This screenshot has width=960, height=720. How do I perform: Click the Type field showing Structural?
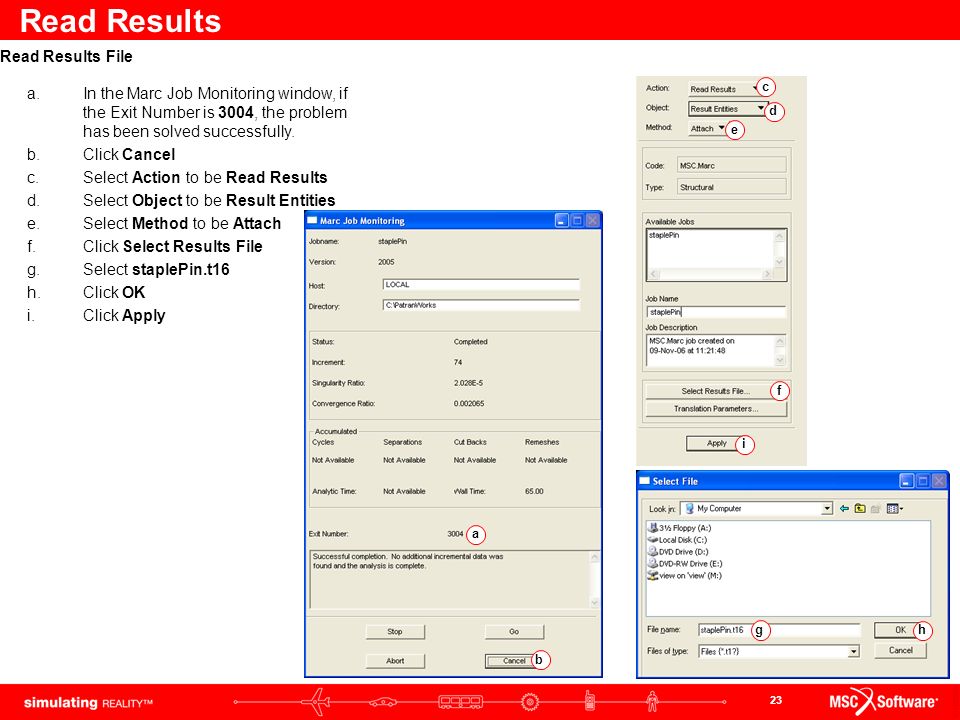731,187
